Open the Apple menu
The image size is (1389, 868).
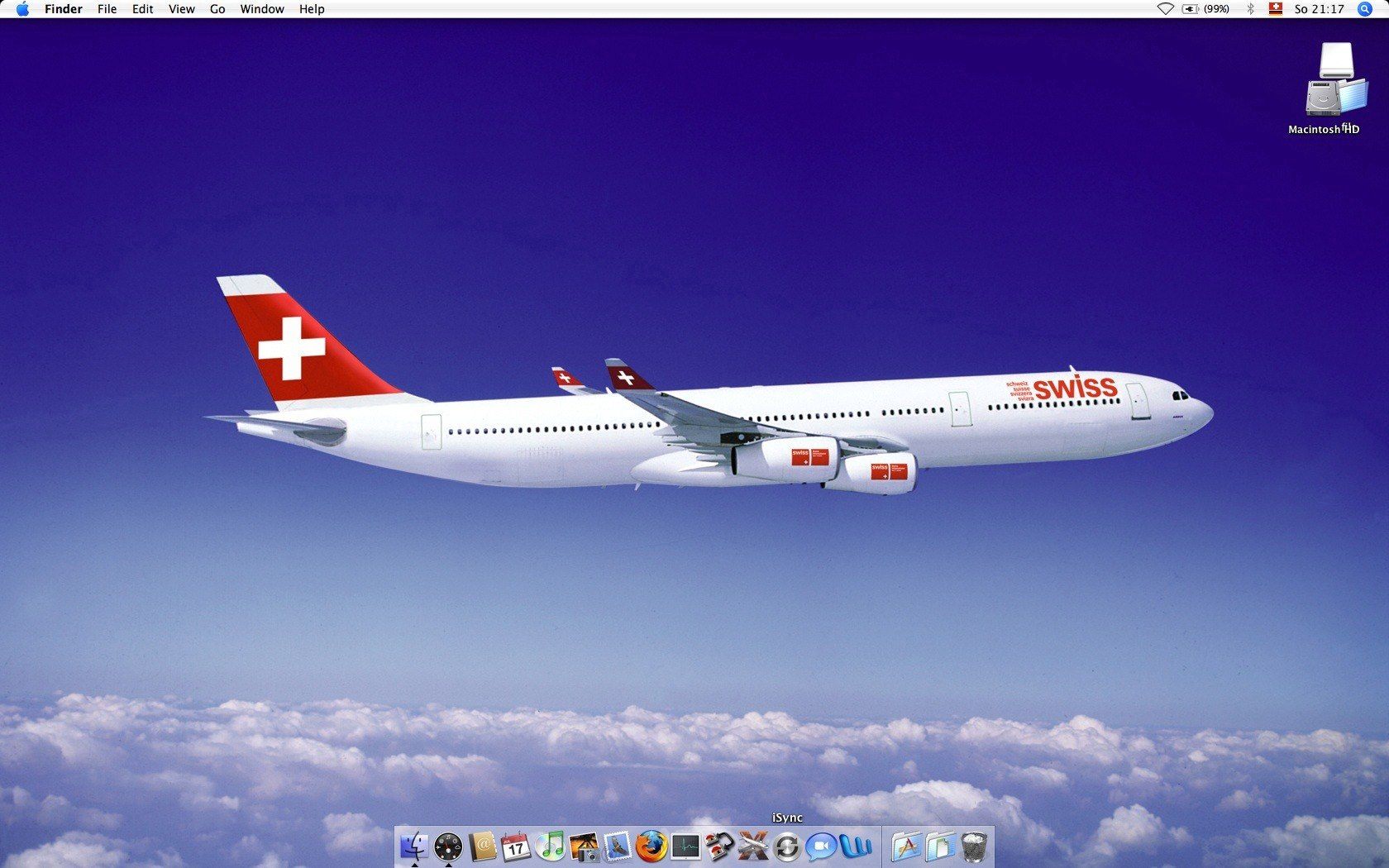point(22,9)
